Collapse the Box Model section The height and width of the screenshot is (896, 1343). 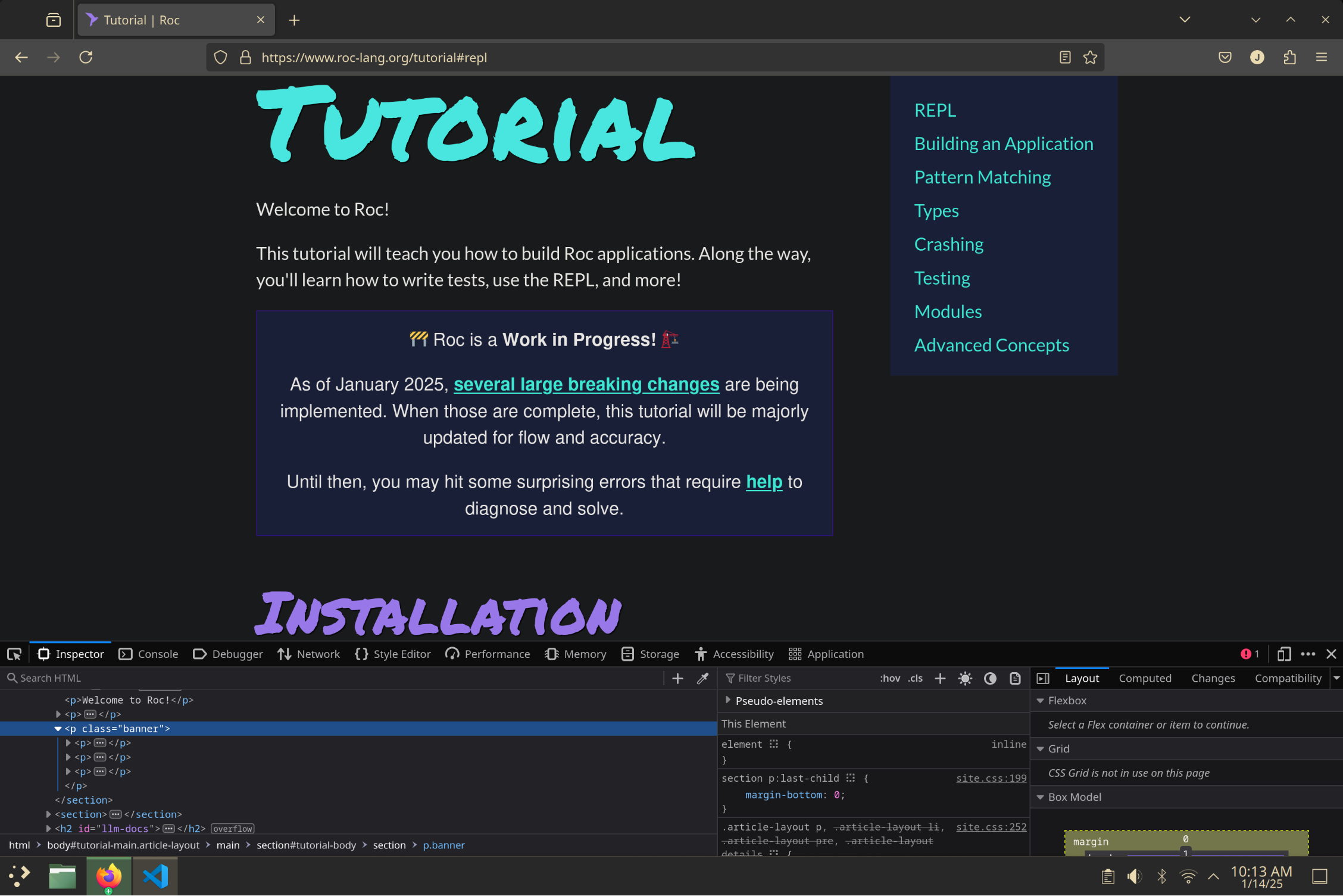1040,798
